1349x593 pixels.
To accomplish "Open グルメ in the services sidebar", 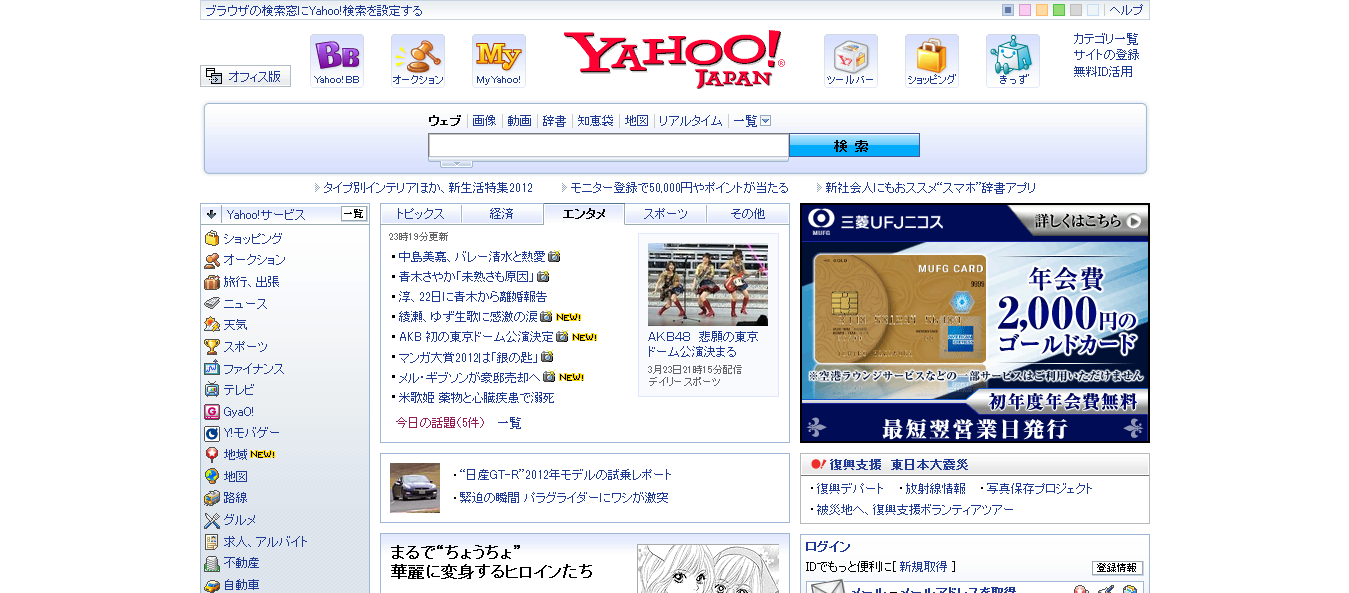I will tap(231, 520).
